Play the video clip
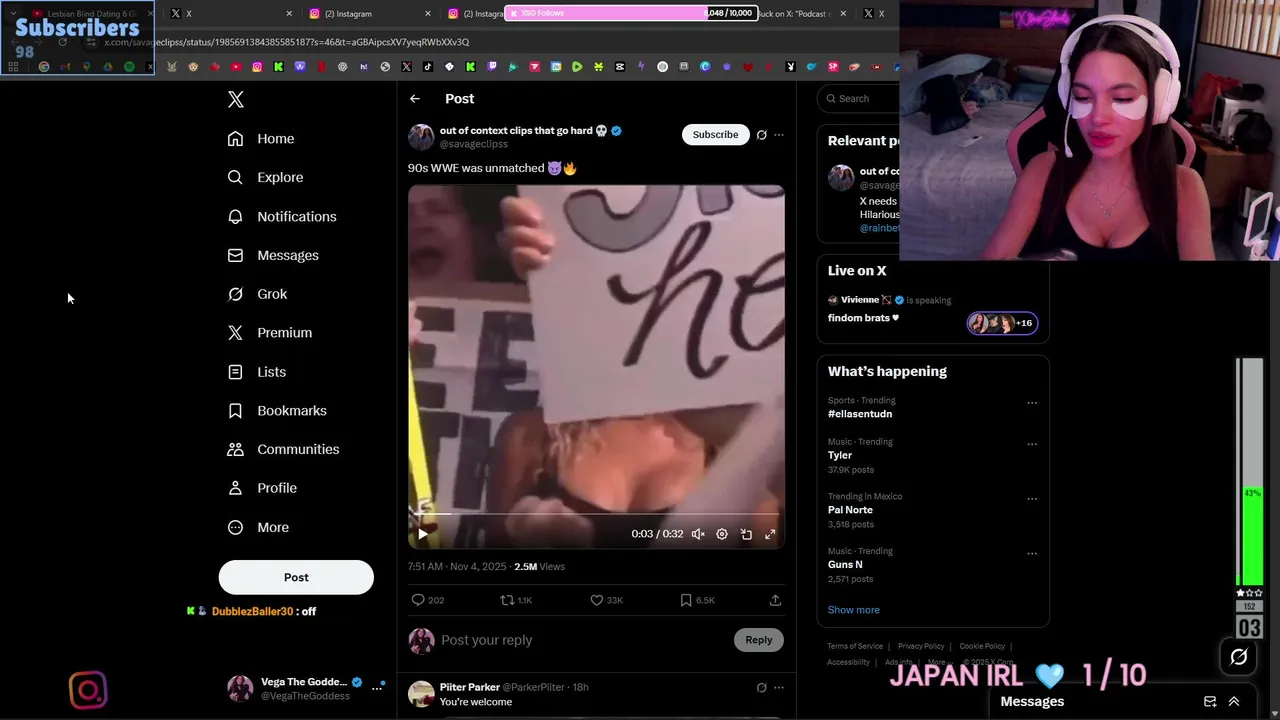This screenshot has height=720, width=1280. click(x=423, y=534)
